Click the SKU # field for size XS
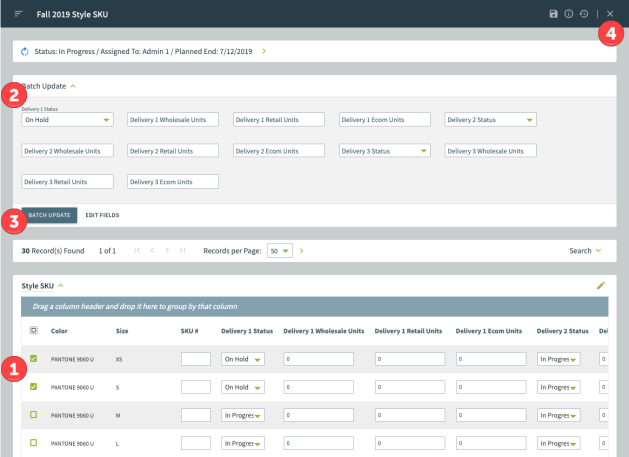 click(x=195, y=359)
